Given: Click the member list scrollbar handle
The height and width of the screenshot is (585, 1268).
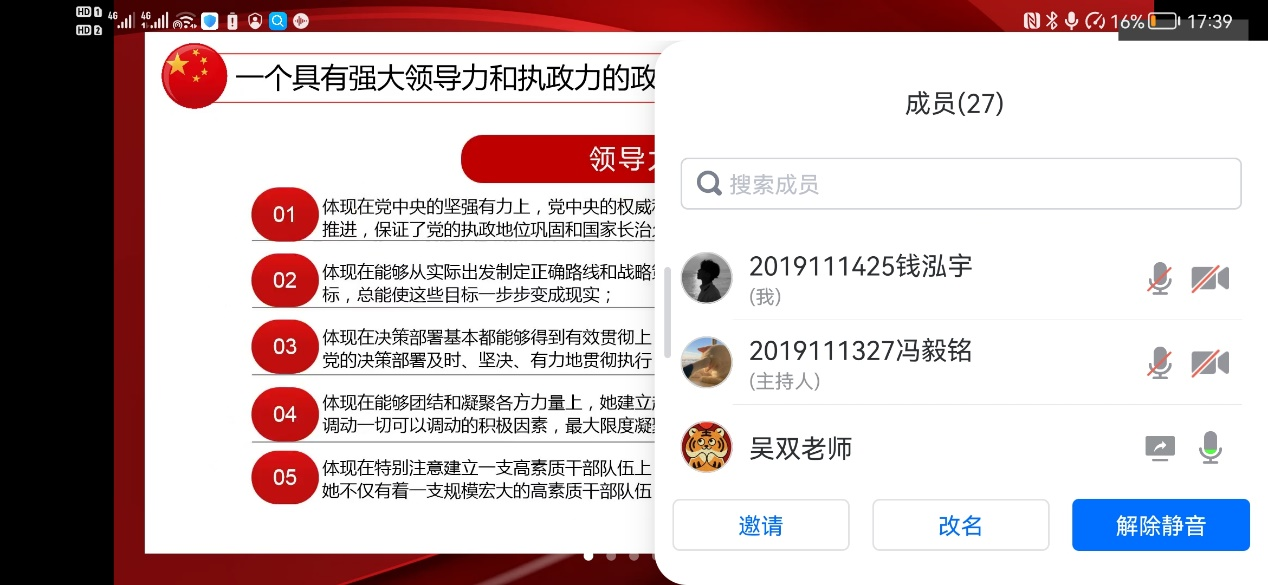Looking at the screenshot, I should coord(667,313).
